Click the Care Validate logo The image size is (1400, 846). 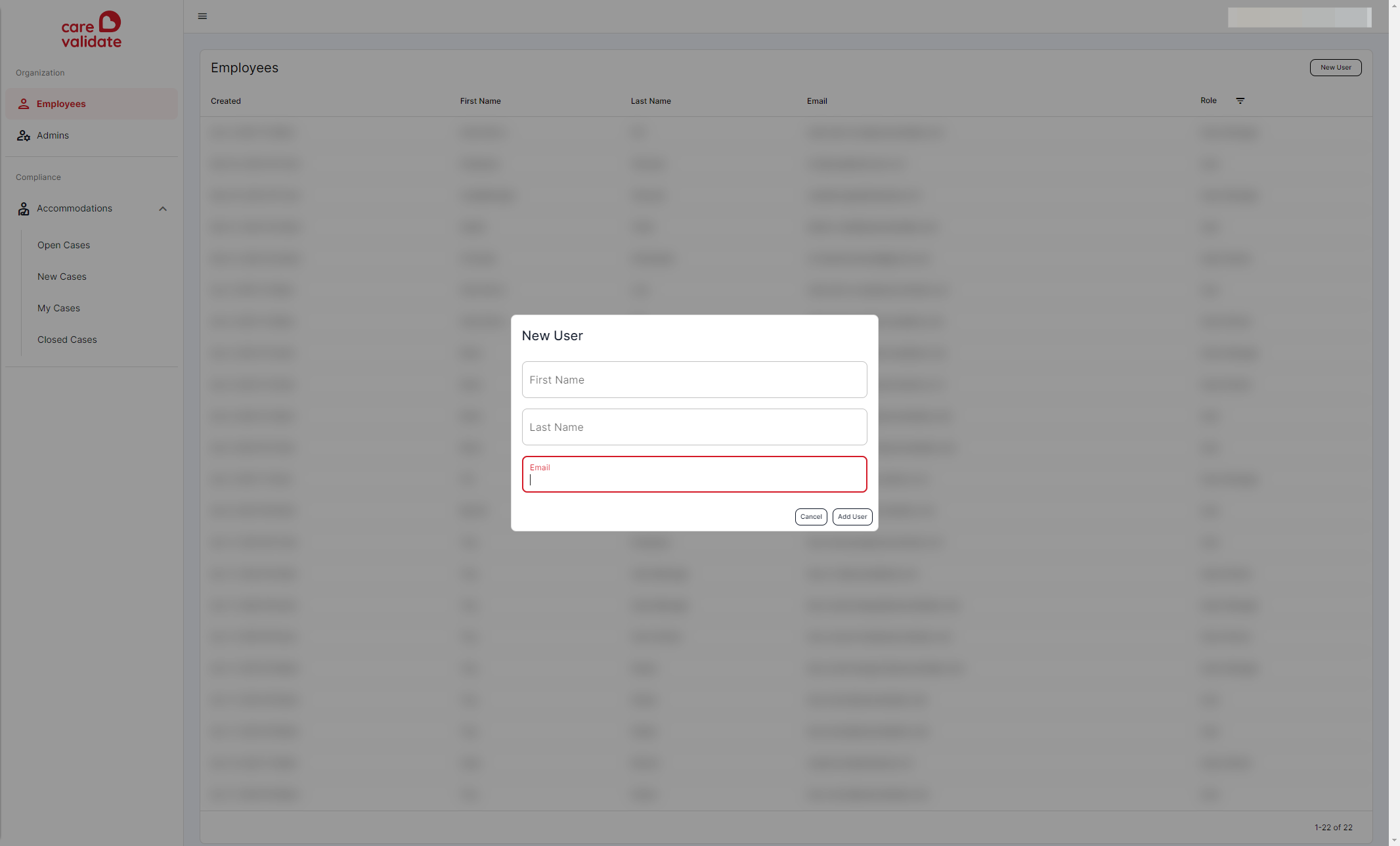click(x=91, y=30)
